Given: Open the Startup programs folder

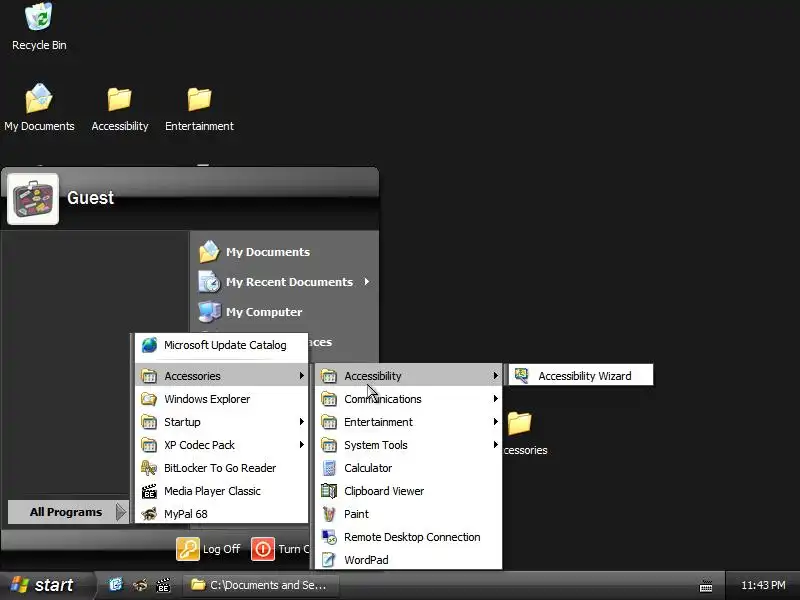Looking at the screenshot, I should [x=221, y=422].
